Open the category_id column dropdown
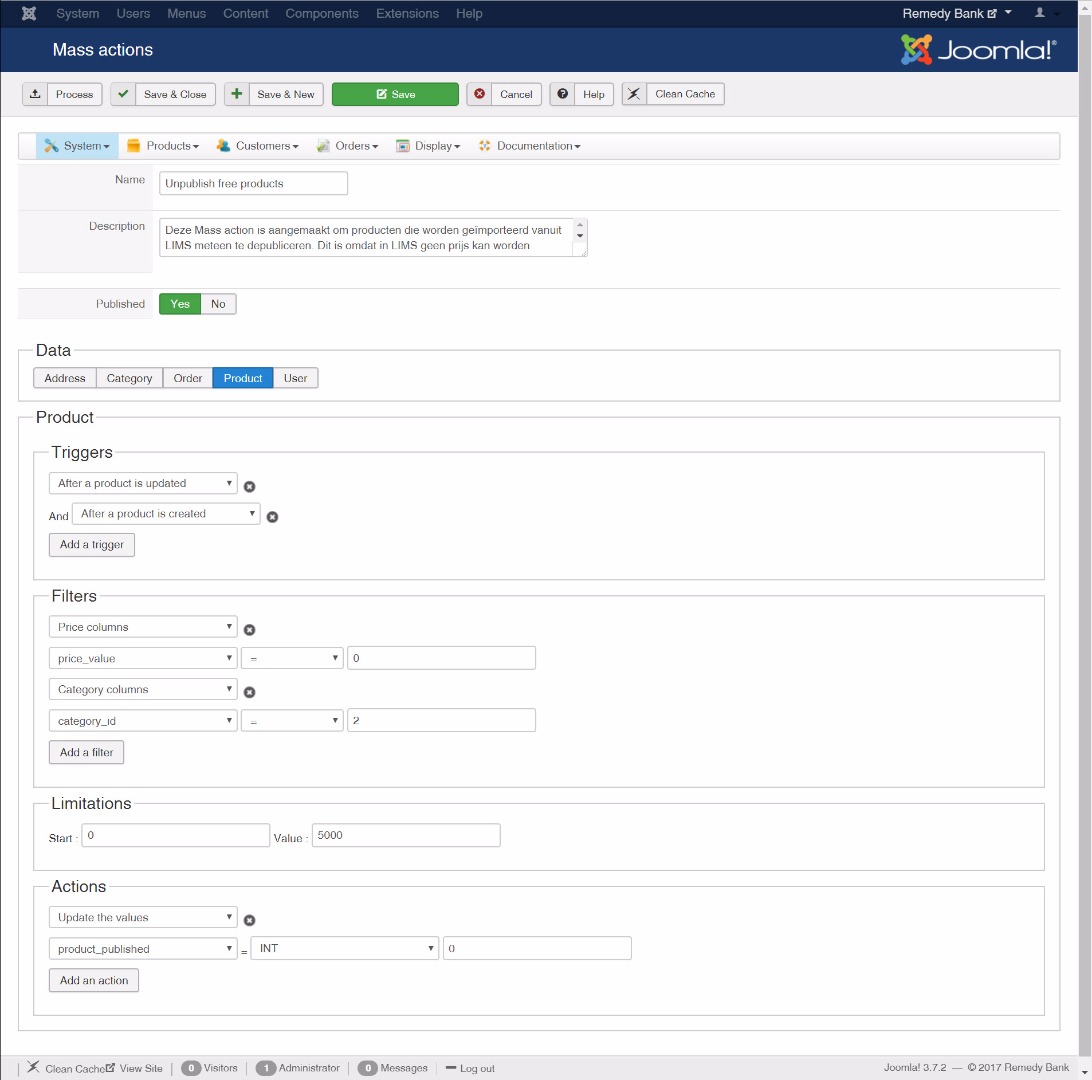Viewport: 1092px width, 1080px height. (143, 721)
